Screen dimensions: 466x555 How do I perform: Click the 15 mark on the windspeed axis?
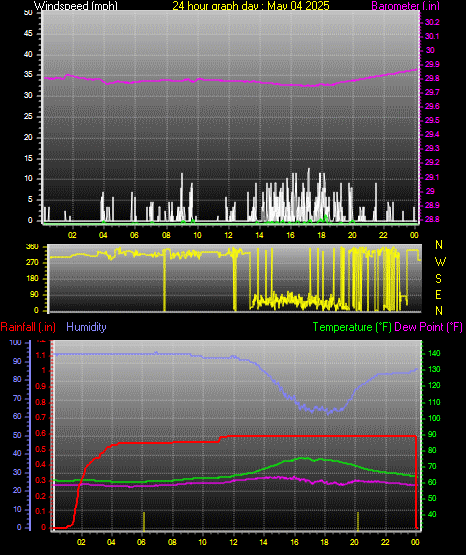coord(28,158)
